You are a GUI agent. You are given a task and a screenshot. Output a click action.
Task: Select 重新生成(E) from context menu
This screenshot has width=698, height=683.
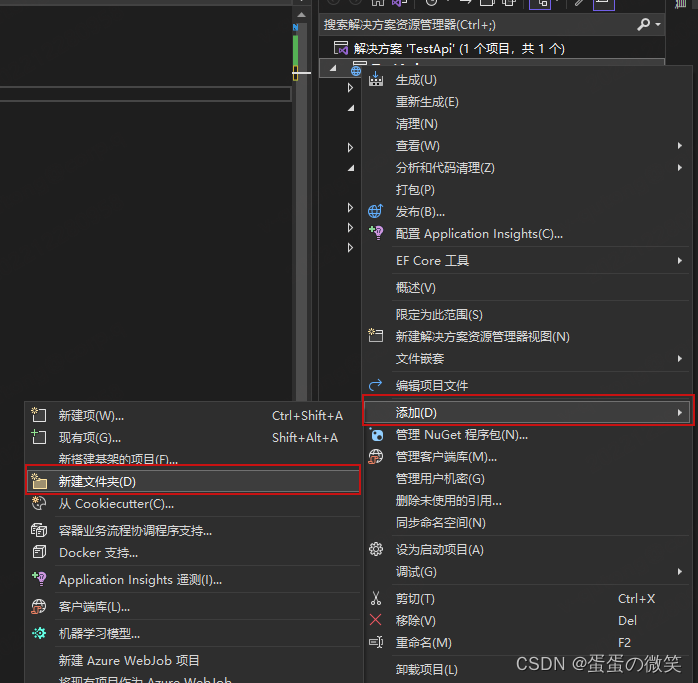click(427, 102)
